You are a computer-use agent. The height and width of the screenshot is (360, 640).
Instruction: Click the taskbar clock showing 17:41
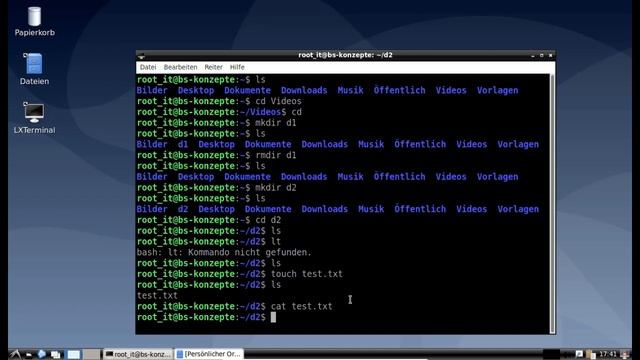tap(608, 354)
